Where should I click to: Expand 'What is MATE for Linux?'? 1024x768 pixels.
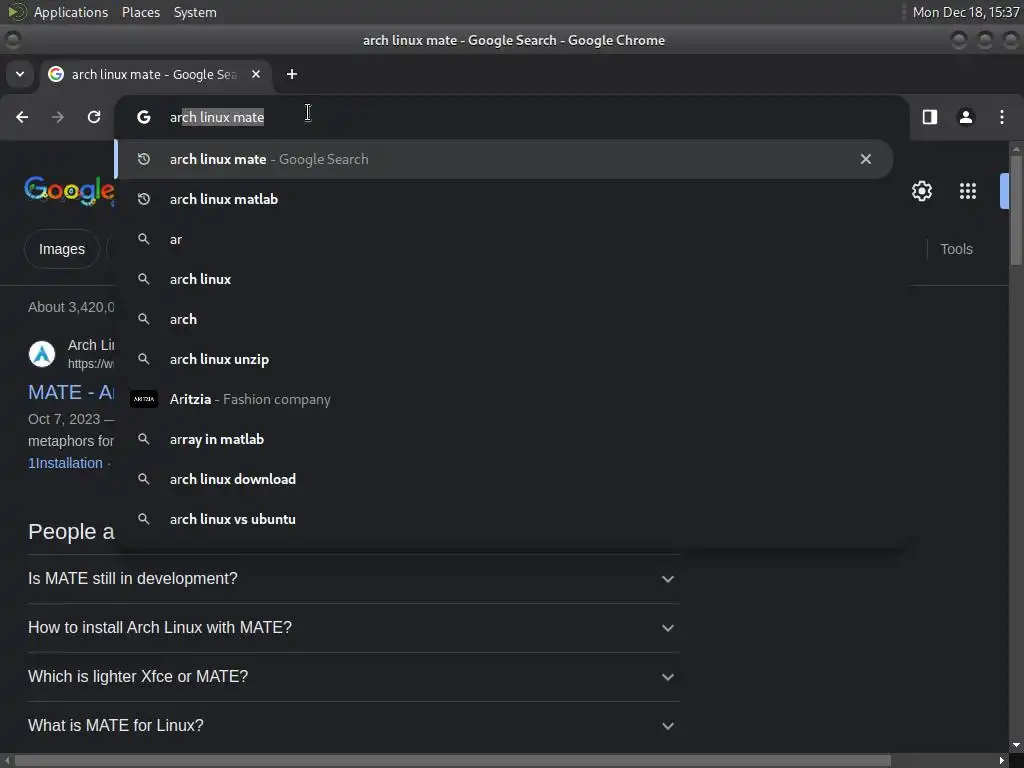tap(353, 726)
